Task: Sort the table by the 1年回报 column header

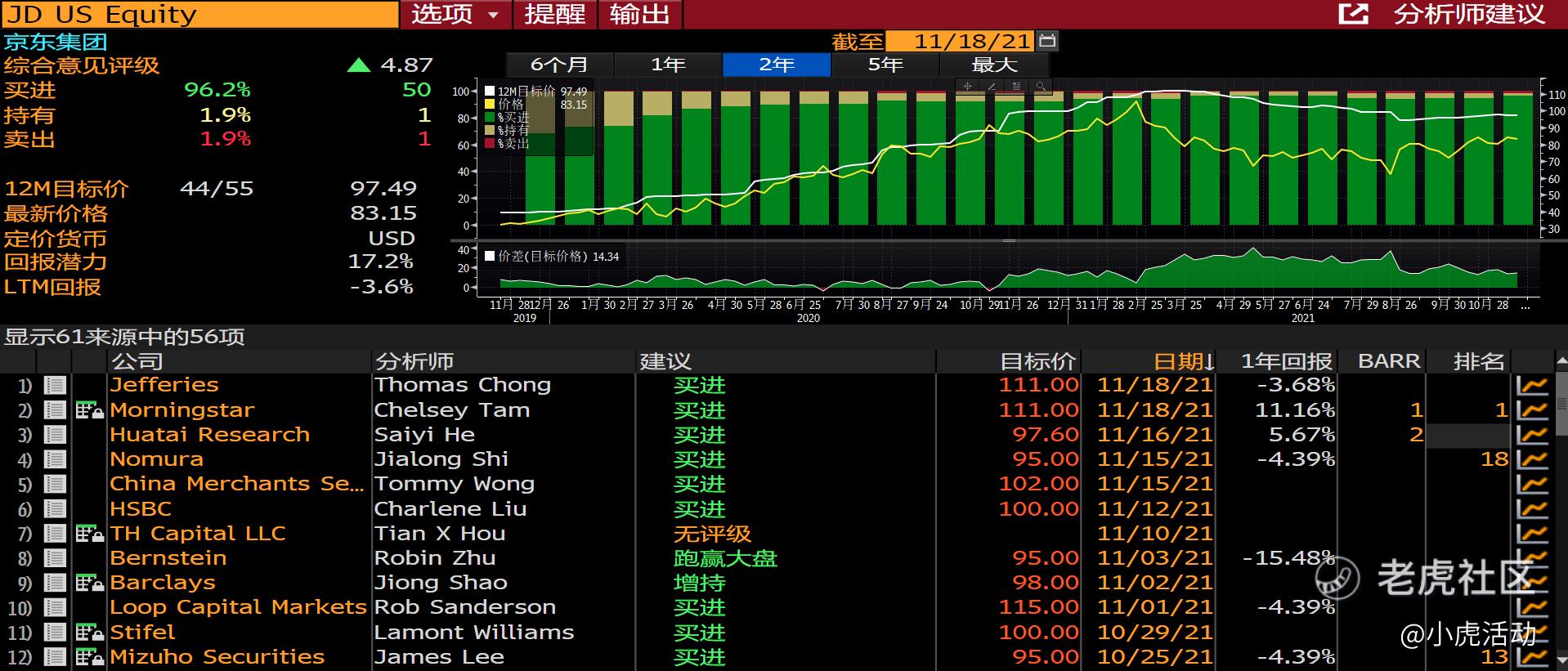Action: (1277, 361)
